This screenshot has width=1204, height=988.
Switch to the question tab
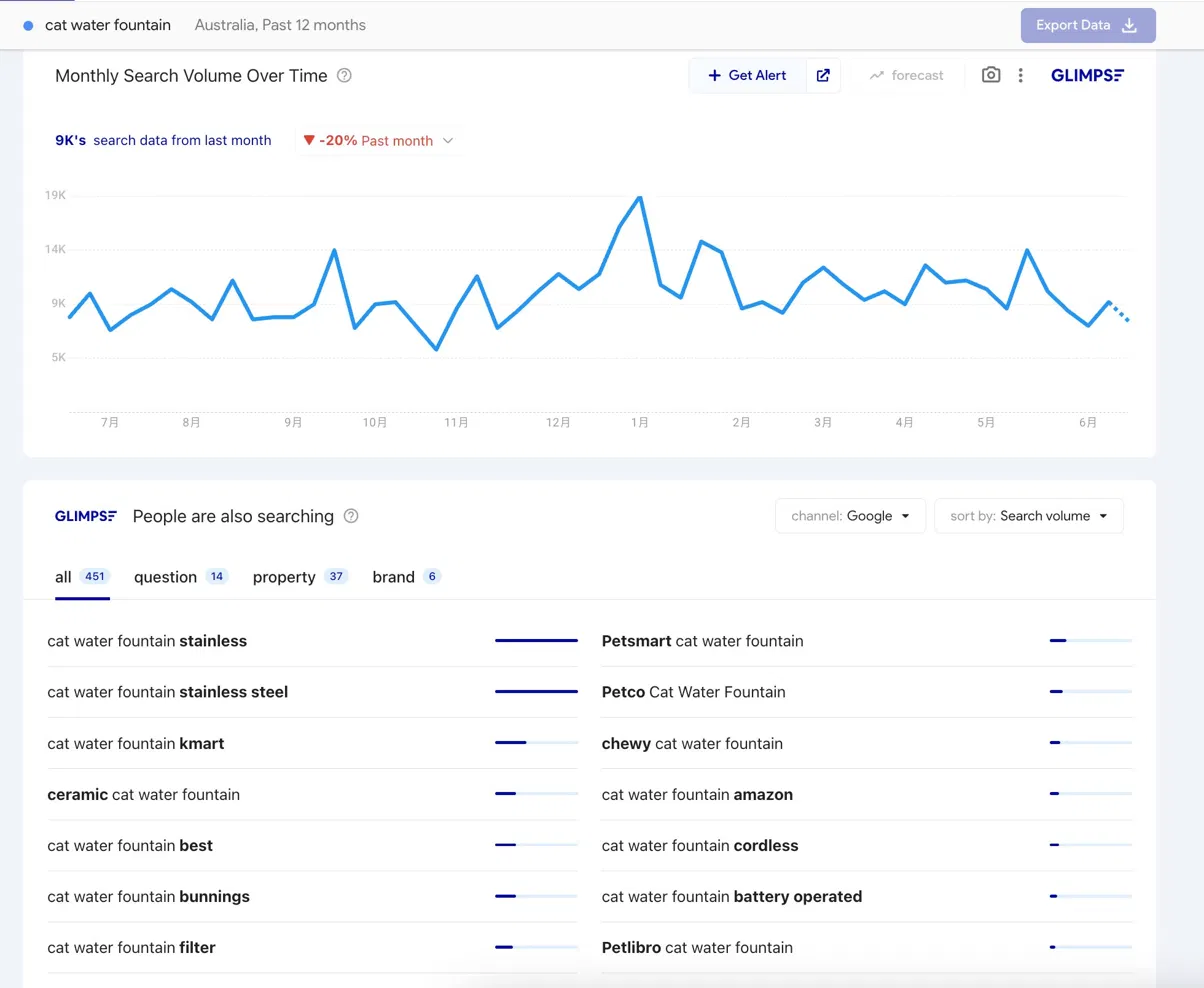181,577
